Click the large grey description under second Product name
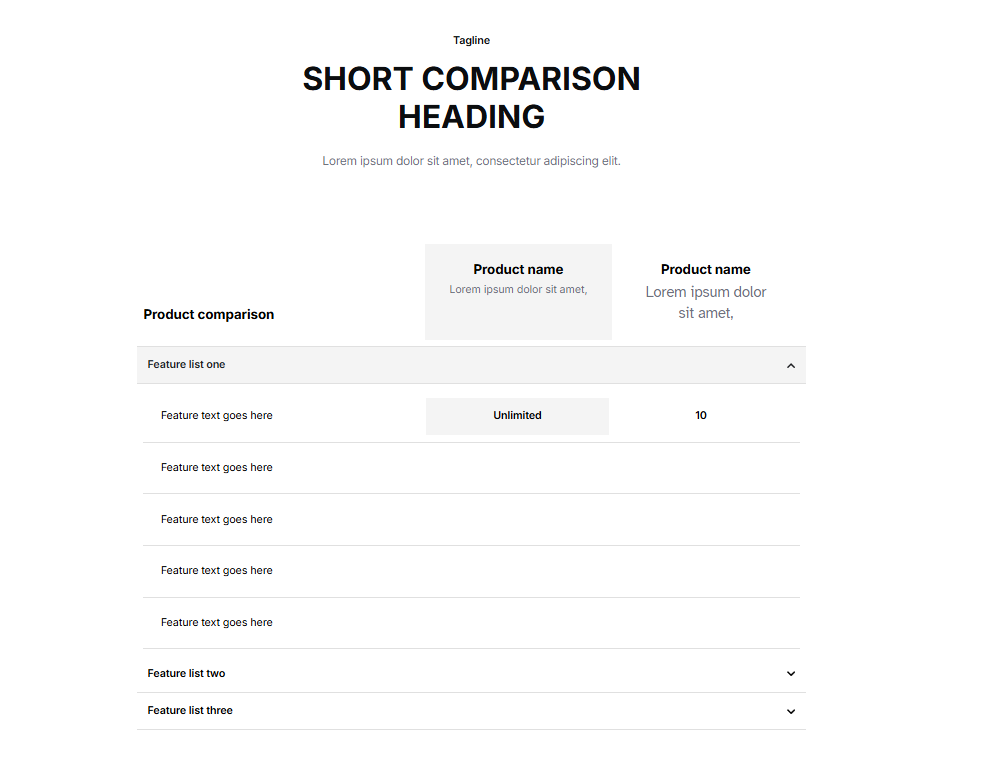The image size is (981, 781). tap(705, 302)
